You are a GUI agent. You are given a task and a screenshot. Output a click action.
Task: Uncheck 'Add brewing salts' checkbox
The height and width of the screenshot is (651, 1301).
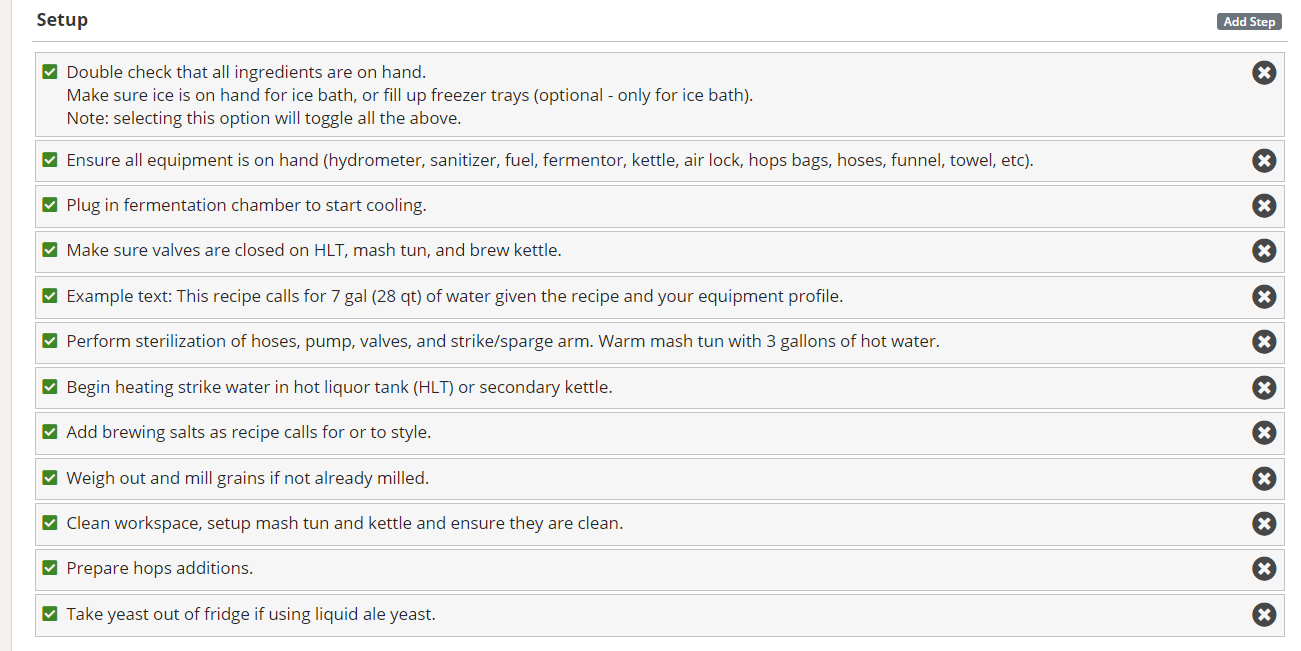(50, 432)
